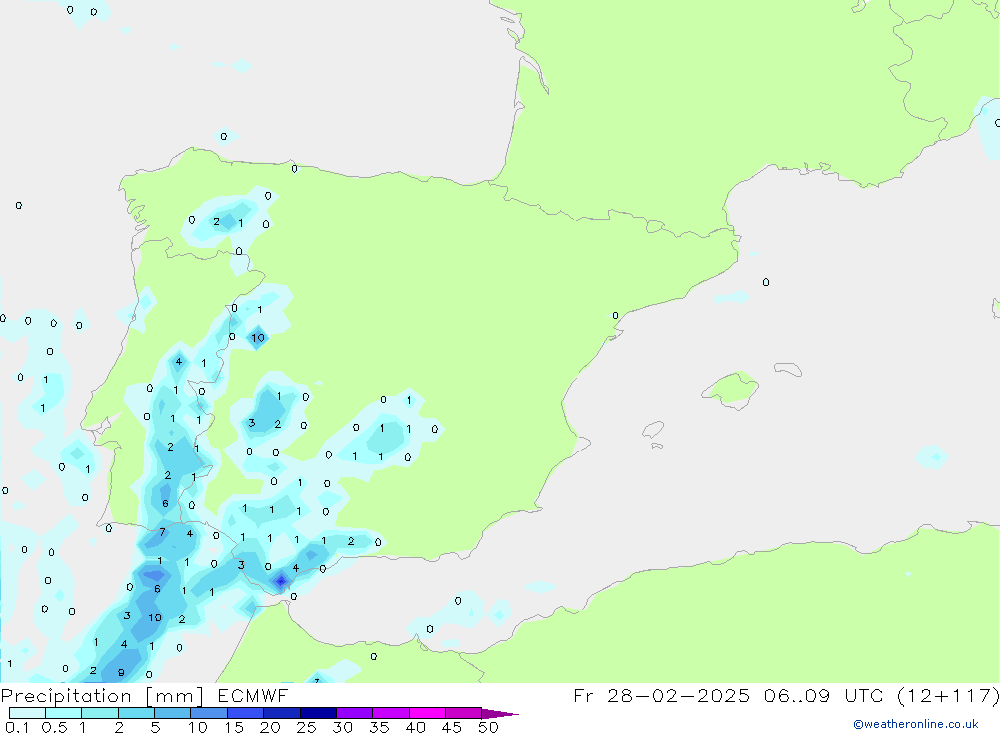The width and height of the screenshot is (1000, 733).
Task: Select the 10–15 mm legend swatch
Action: pos(209,713)
